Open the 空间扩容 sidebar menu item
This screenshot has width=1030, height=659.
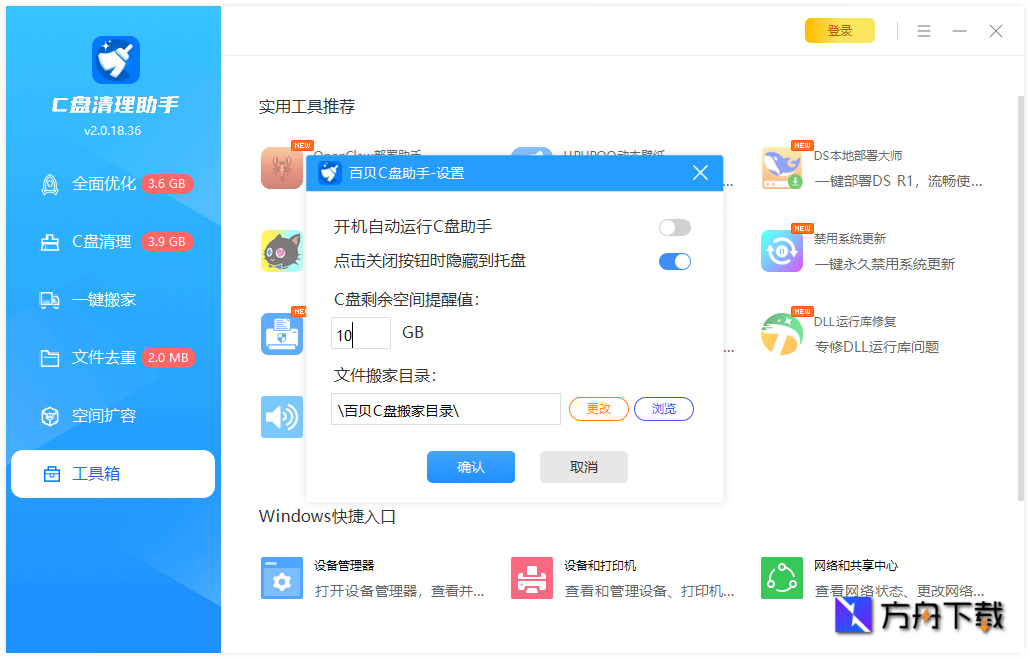tap(50, 415)
